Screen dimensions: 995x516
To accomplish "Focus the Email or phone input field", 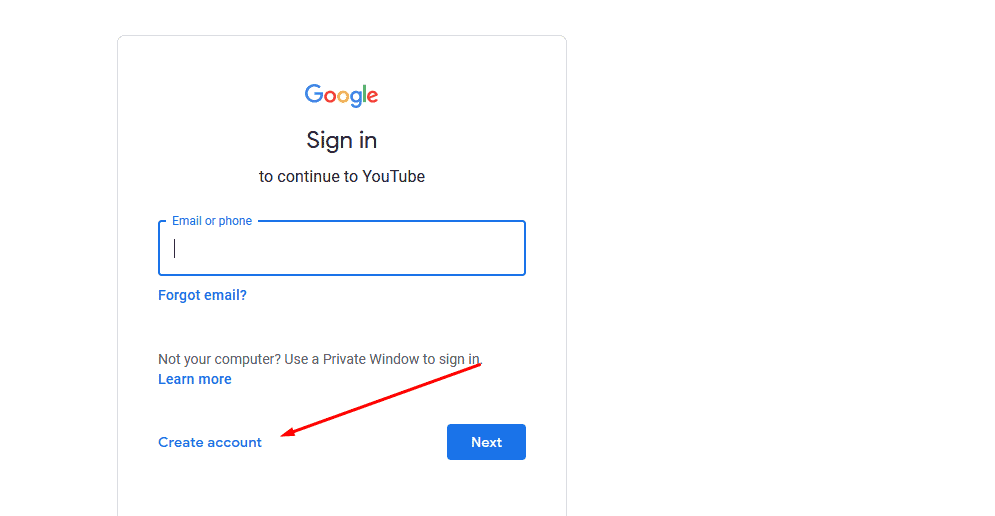I will coord(342,248).
